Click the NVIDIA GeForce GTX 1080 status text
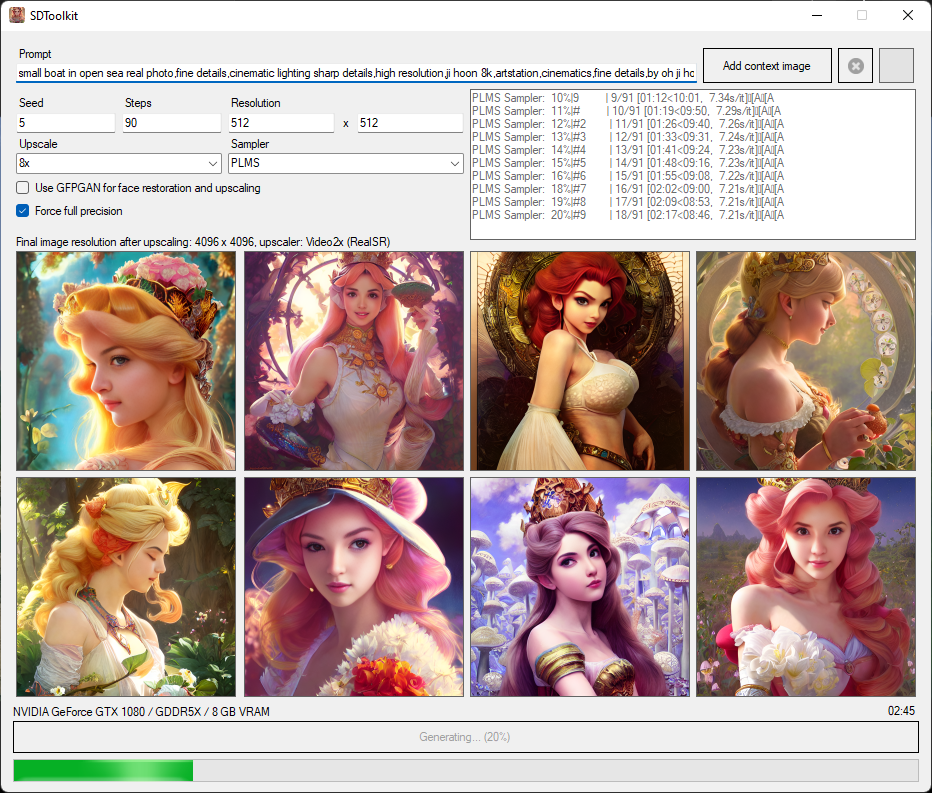The height and width of the screenshot is (793, 932). (141, 712)
